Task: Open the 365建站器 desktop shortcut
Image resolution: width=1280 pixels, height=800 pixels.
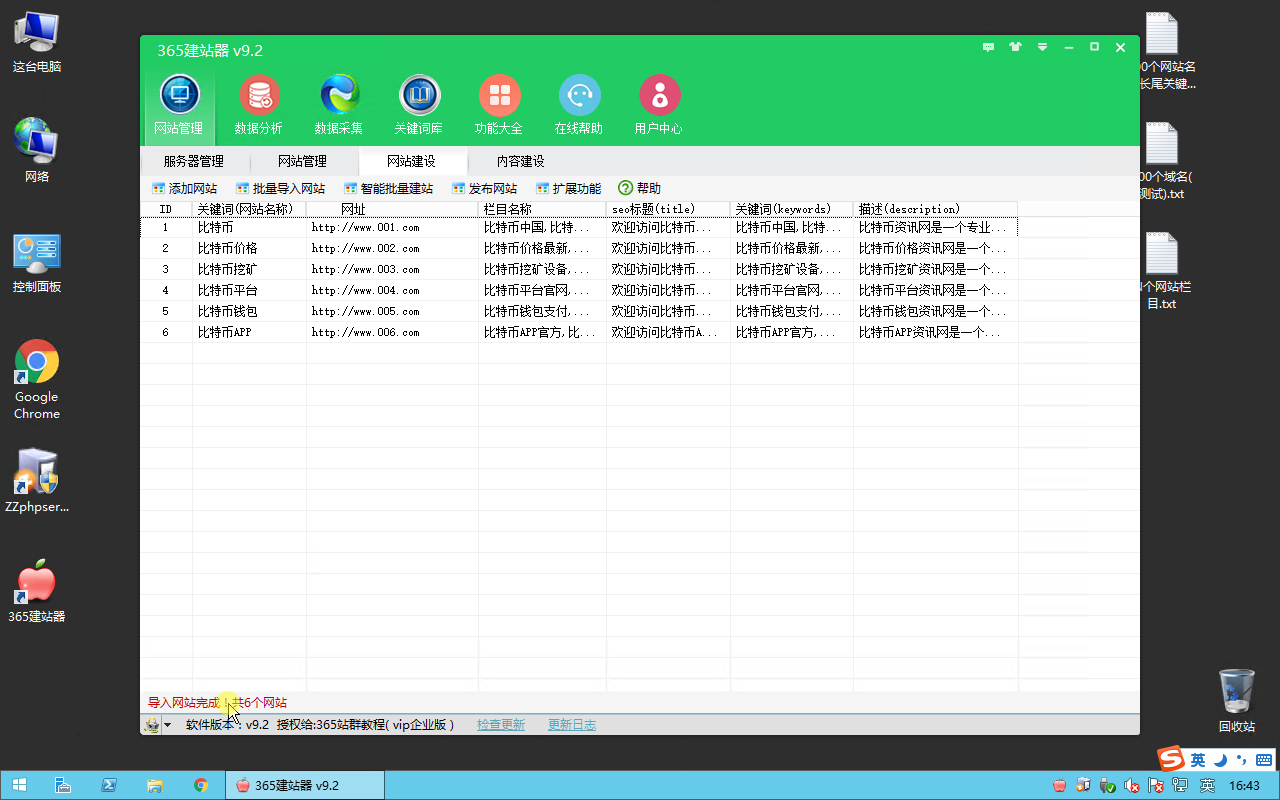Action: click(x=37, y=591)
